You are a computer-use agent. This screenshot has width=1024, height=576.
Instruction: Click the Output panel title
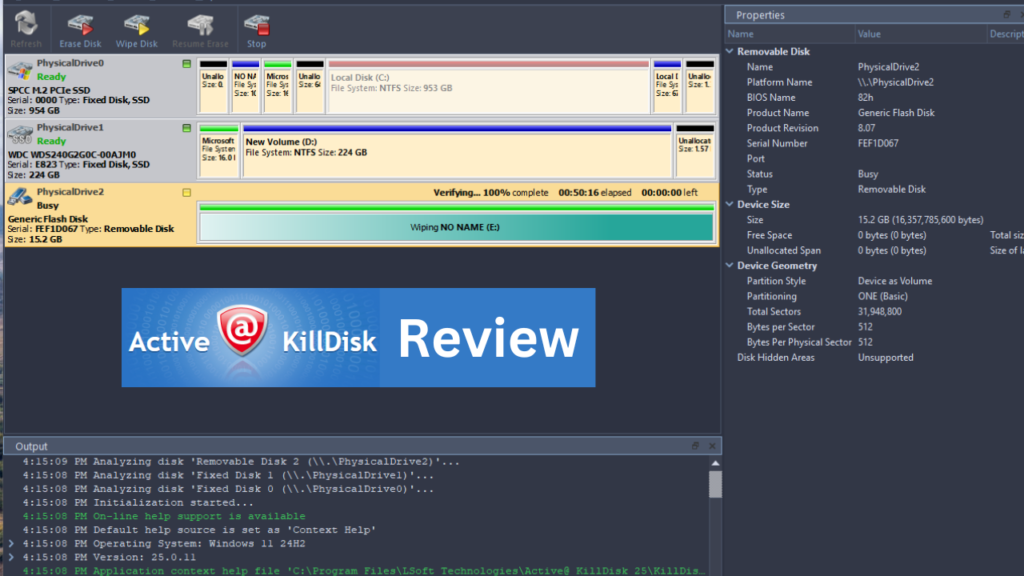point(31,446)
